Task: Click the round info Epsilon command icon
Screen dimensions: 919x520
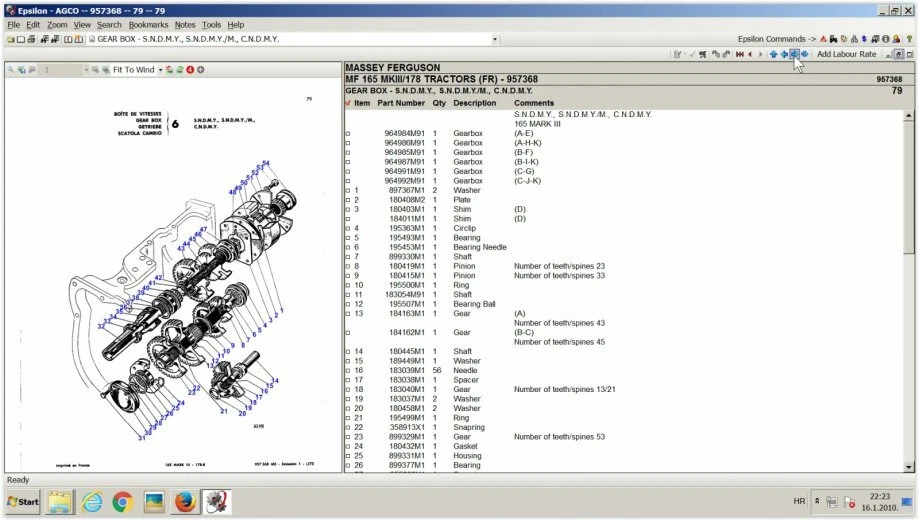Action: point(886,39)
